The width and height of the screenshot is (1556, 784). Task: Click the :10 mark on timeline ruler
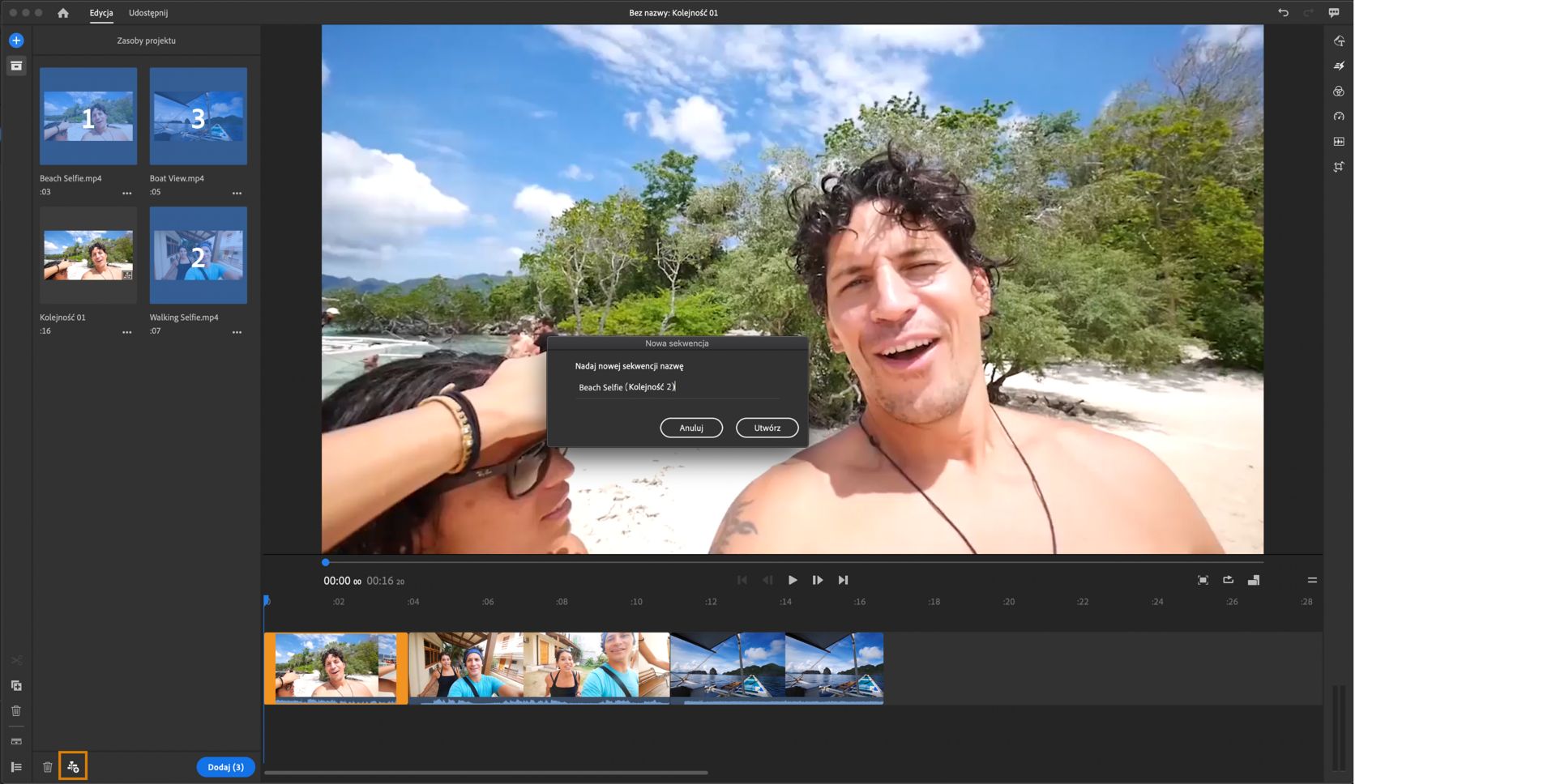tap(636, 602)
